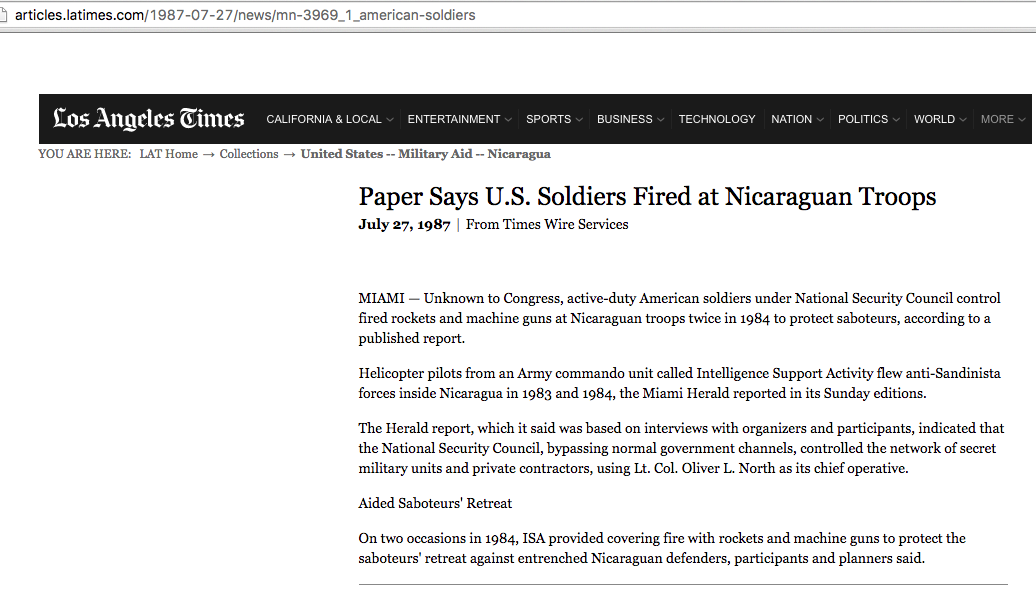Open the Sports menu

548,119
